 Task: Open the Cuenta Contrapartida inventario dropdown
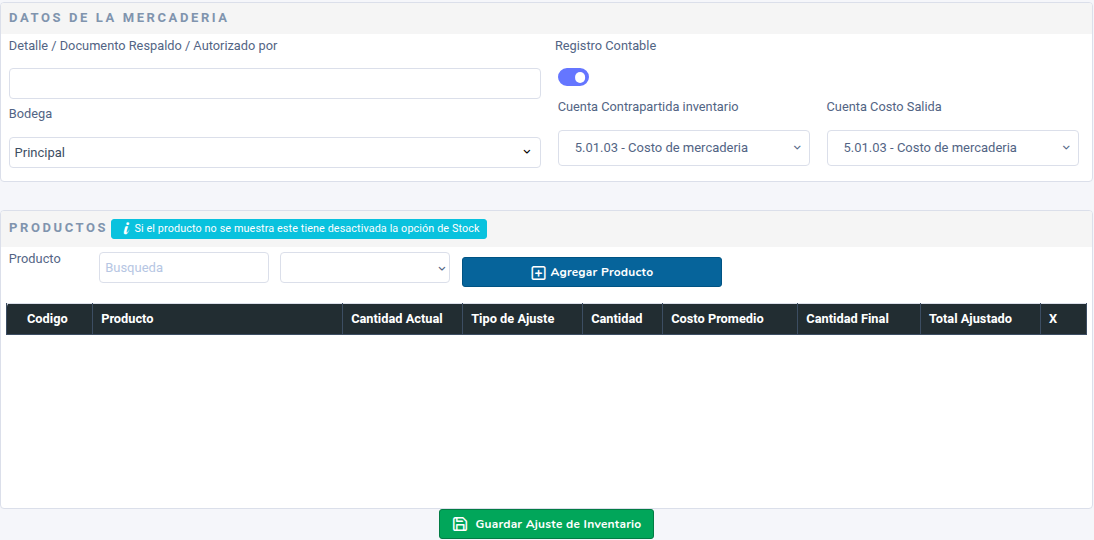click(684, 148)
